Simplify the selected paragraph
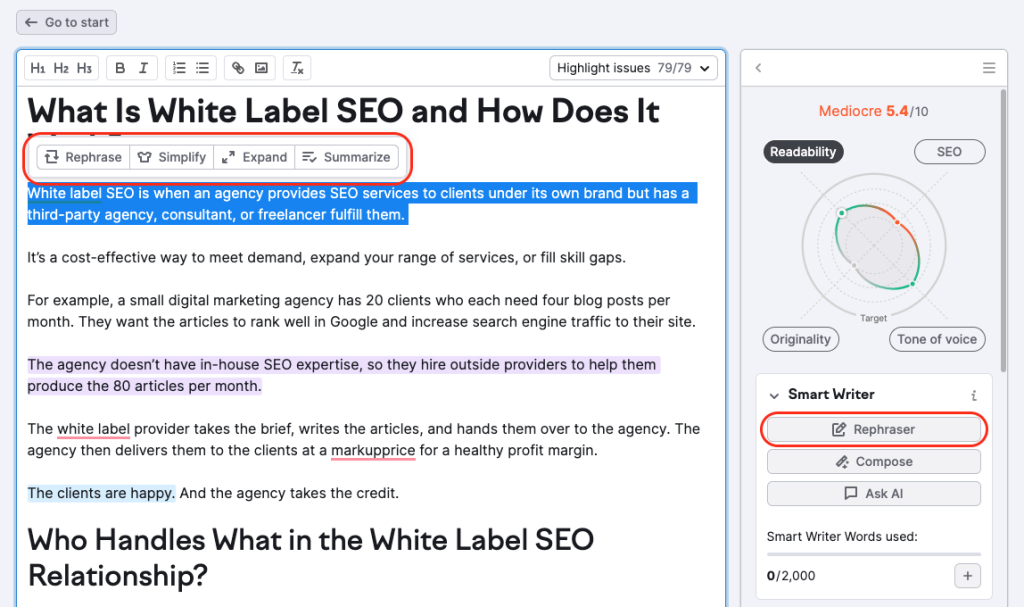Screen dimensions: 1024x607 point(172,157)
